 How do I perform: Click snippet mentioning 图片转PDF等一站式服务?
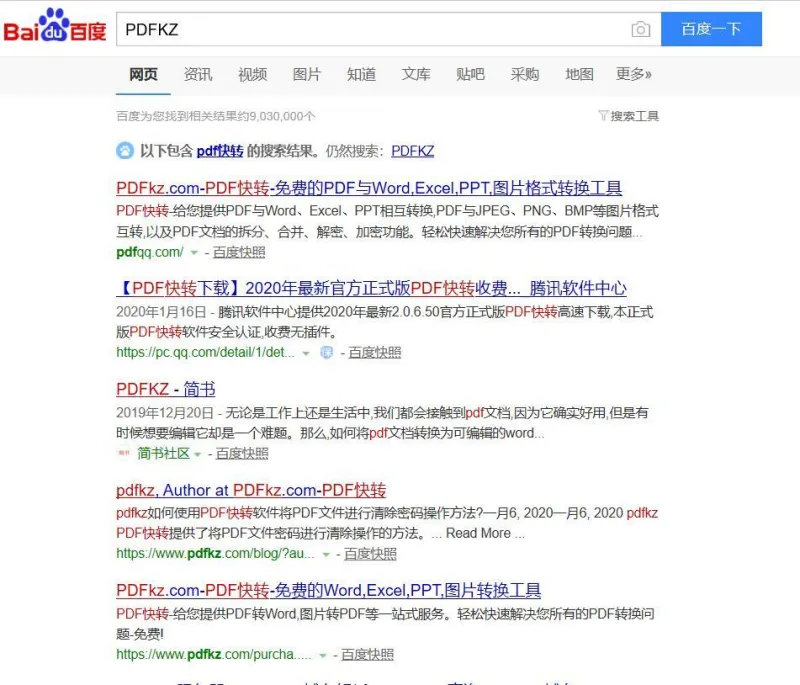pyautogui.click(x=385, y=624)
